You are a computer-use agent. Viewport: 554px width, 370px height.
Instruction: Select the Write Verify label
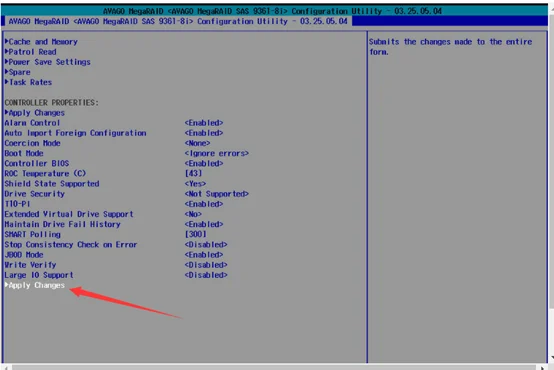pyautogui.click(x=30, y=265)
